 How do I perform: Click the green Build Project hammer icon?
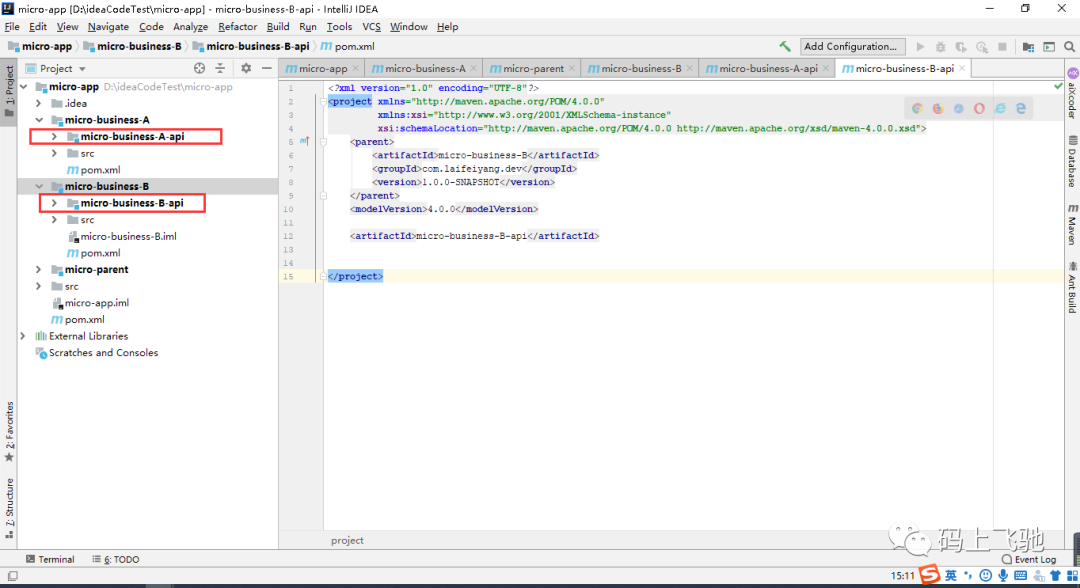[785, 46]
